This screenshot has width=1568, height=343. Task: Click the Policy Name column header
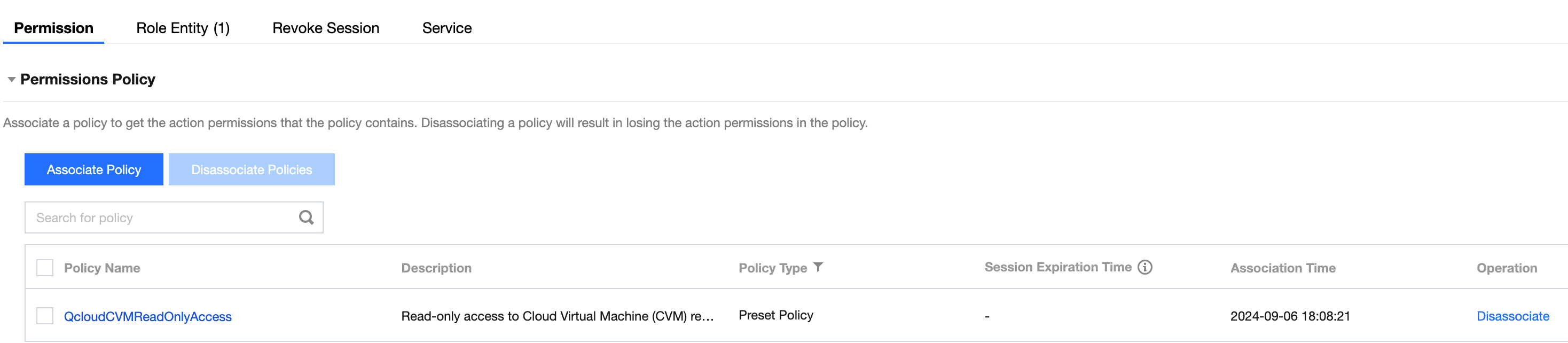[x=102, y=268]
